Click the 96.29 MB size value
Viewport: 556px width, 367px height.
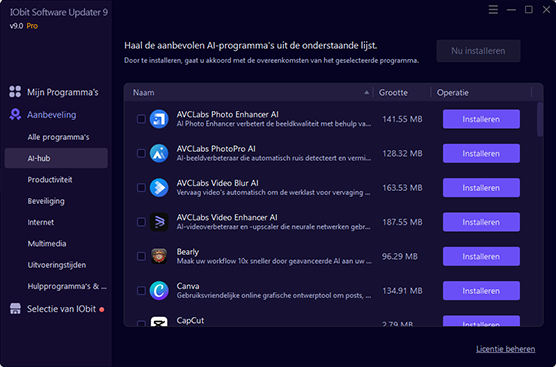[x=400, y=256]
